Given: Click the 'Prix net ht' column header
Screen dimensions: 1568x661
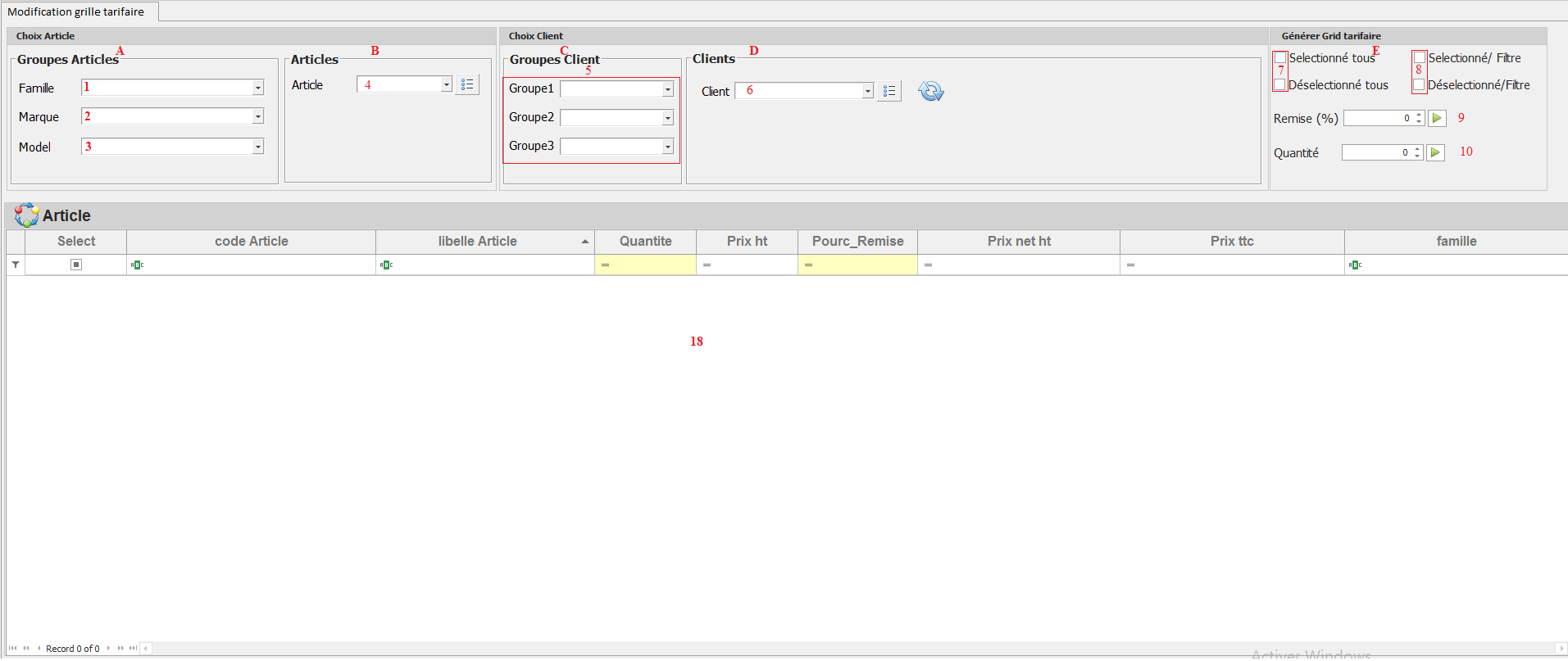Looking at the screenshot, I should point(1018,241).
